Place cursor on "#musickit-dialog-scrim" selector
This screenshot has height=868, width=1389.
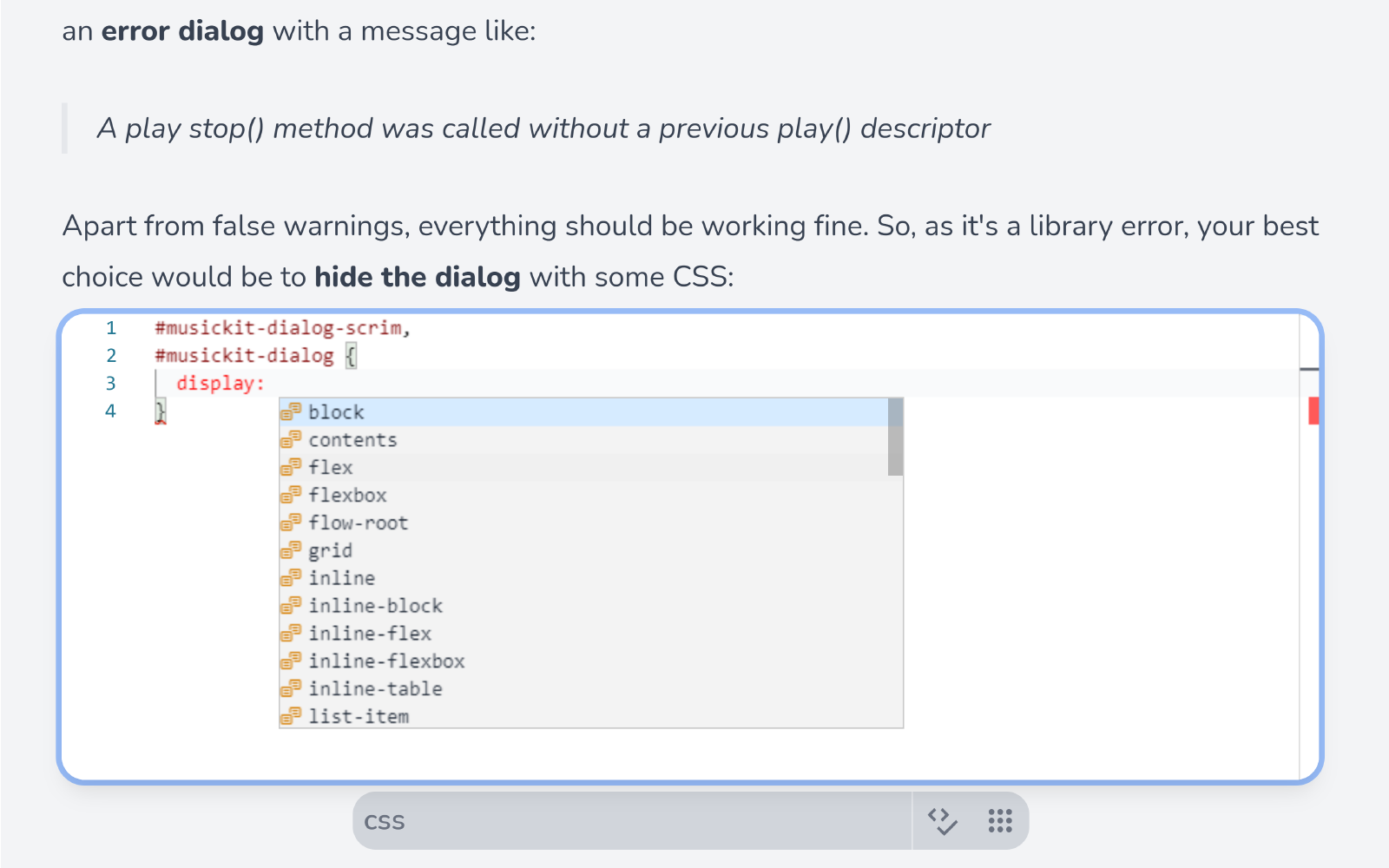[278, 328]
